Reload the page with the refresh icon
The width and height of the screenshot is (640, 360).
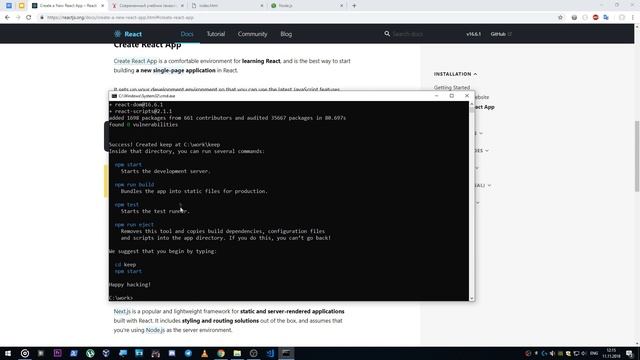29,18
